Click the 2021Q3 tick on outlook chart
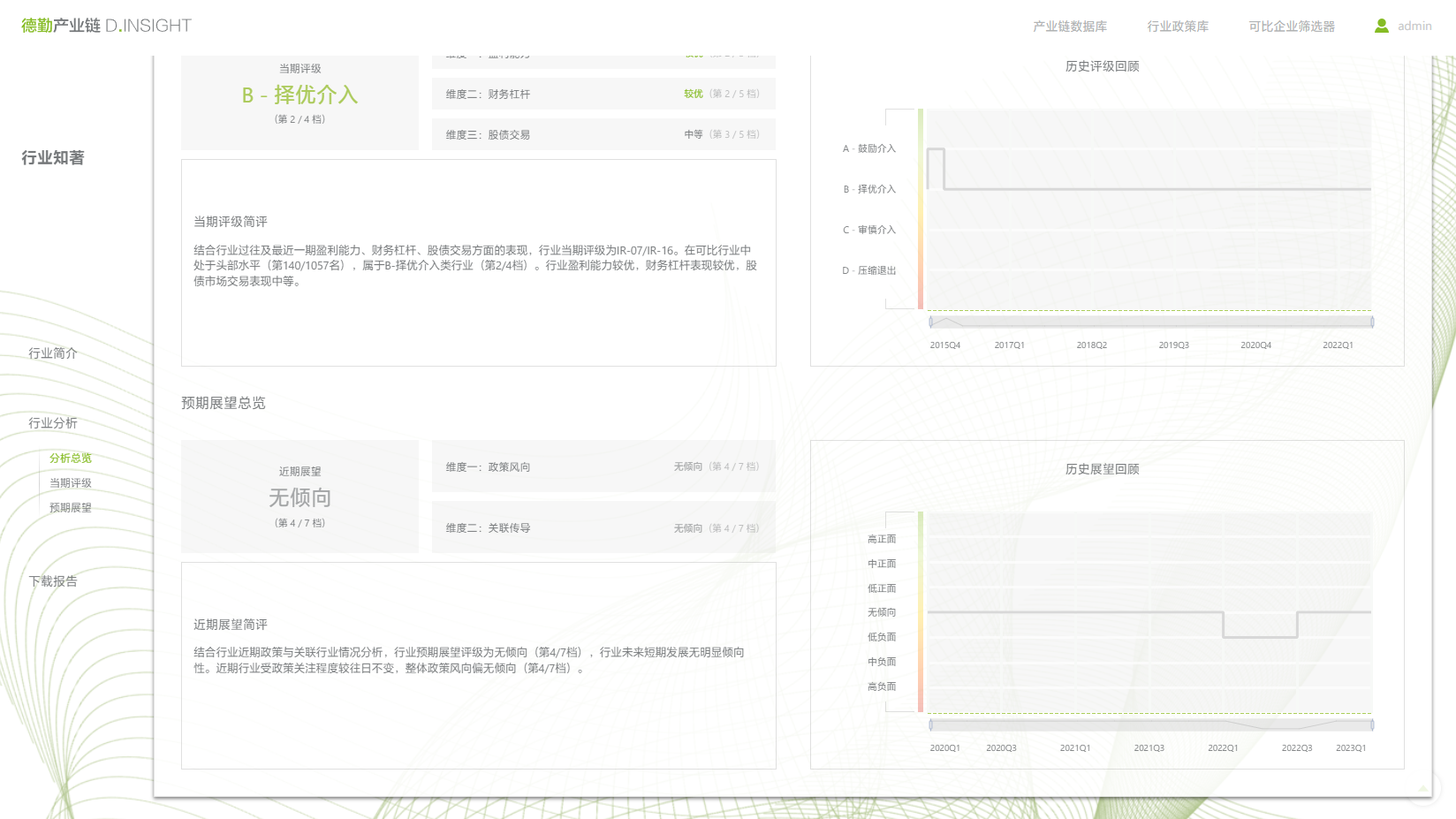This screenshot has height=819, width=1456. 1149,748
